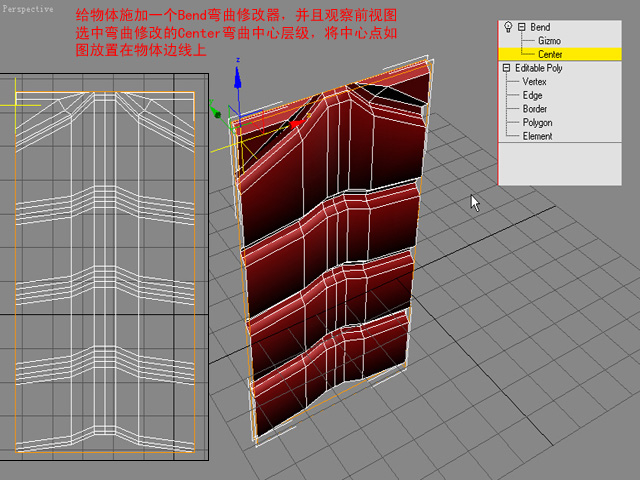
Task: Choose the Vertex sub-object level
Action: 534,82
